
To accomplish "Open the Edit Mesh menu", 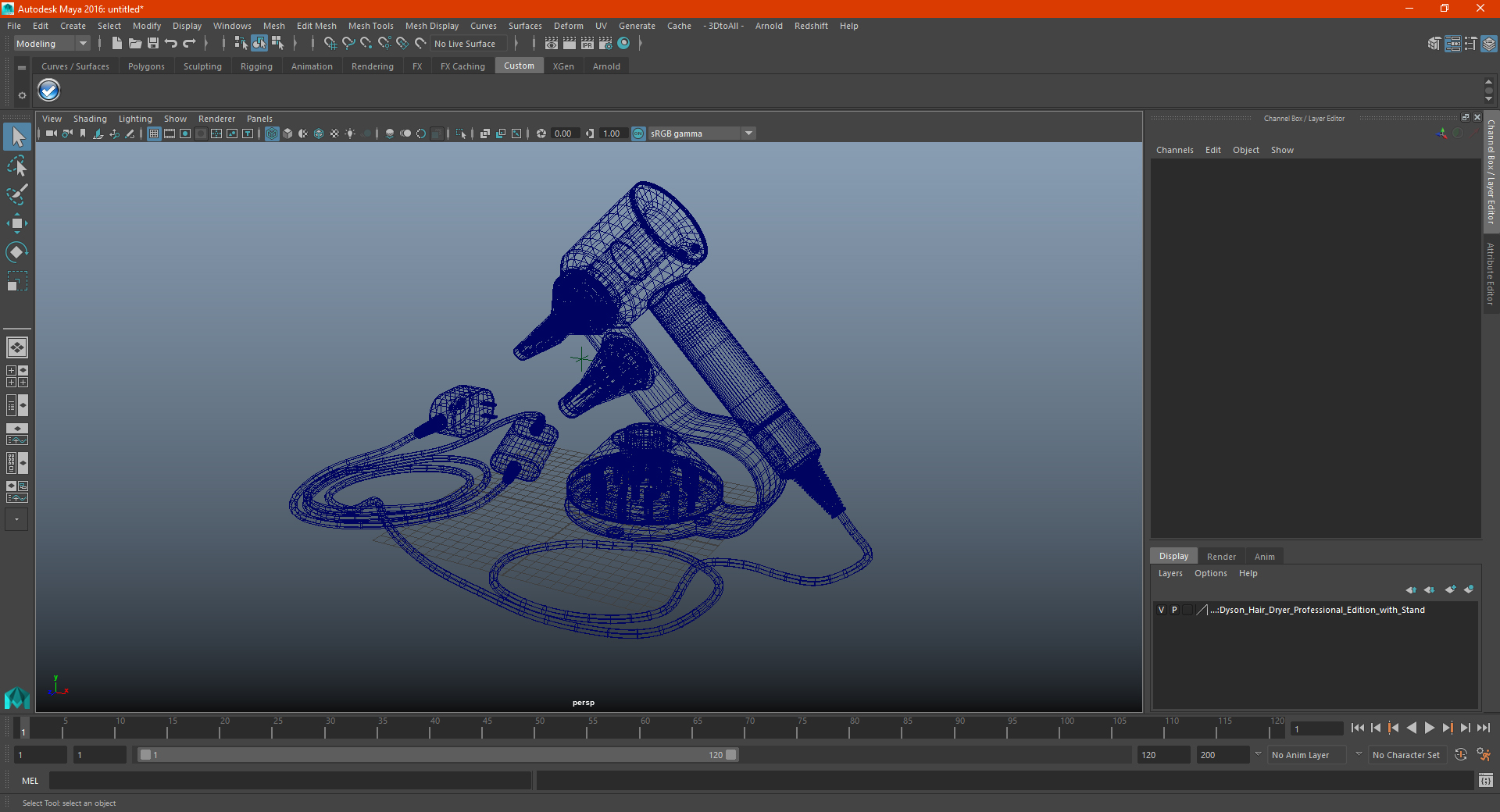I will [x=316, y=26].
